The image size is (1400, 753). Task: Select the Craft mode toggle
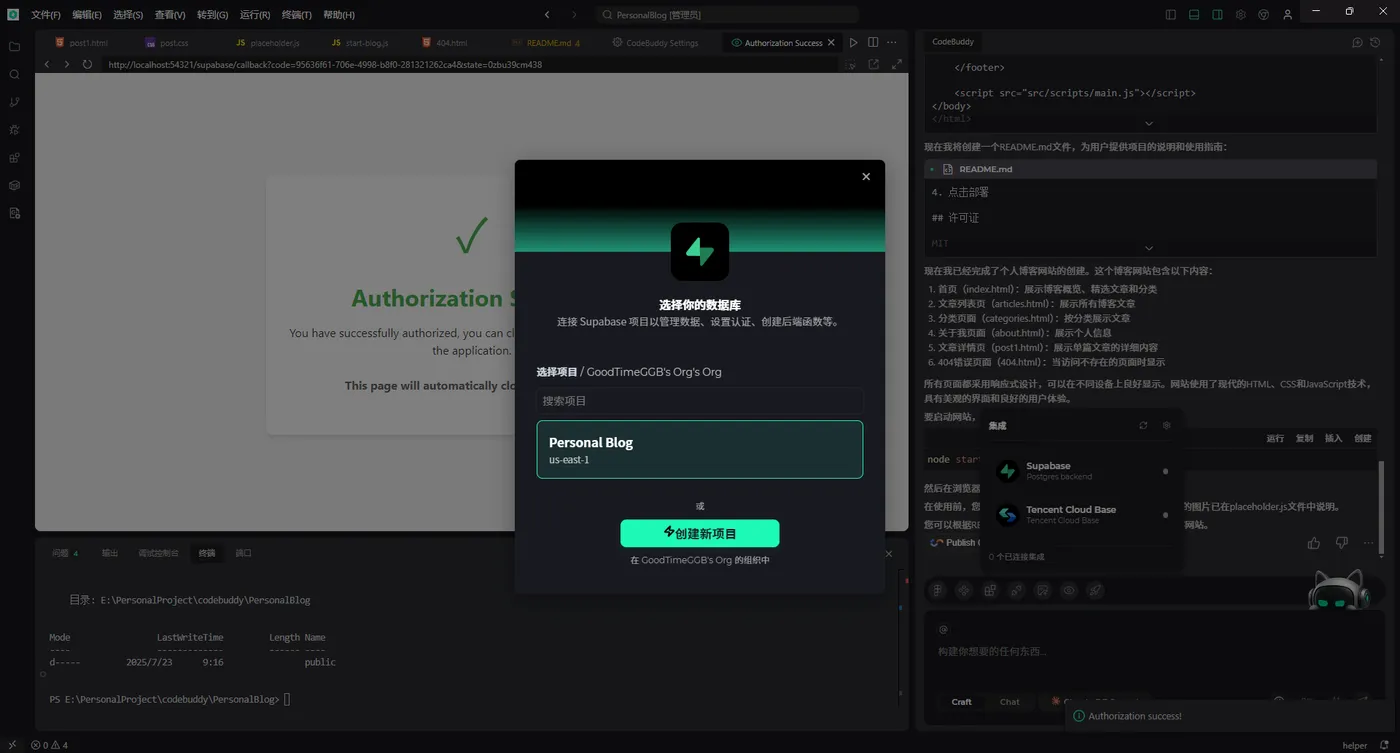click(961, 702)
